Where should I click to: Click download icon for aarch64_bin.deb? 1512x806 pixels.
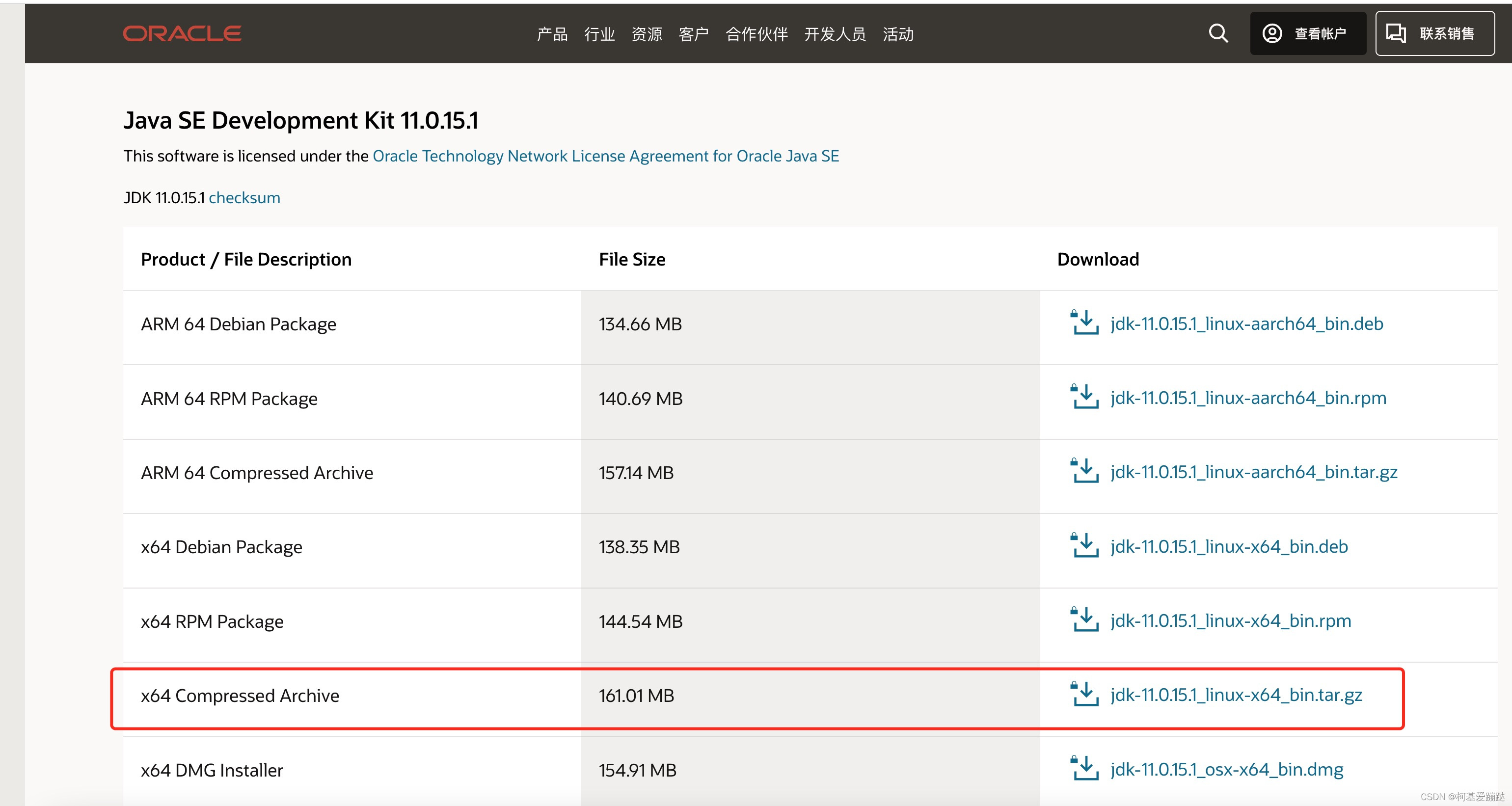(1084, 322)
